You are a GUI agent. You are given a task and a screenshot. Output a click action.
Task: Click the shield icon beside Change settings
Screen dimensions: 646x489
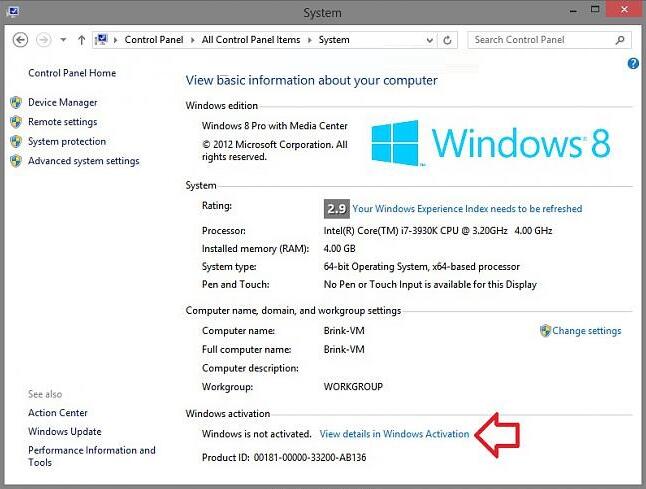pos(545,330)
